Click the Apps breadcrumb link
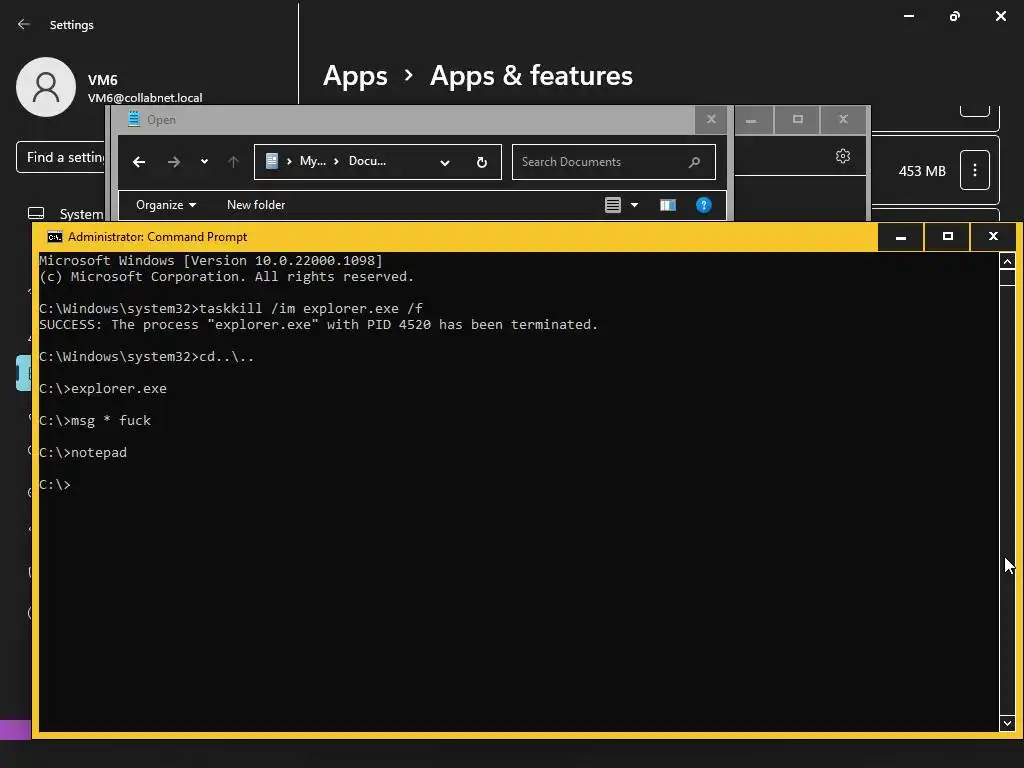1024x768 pixels. [x=355, y=76]
